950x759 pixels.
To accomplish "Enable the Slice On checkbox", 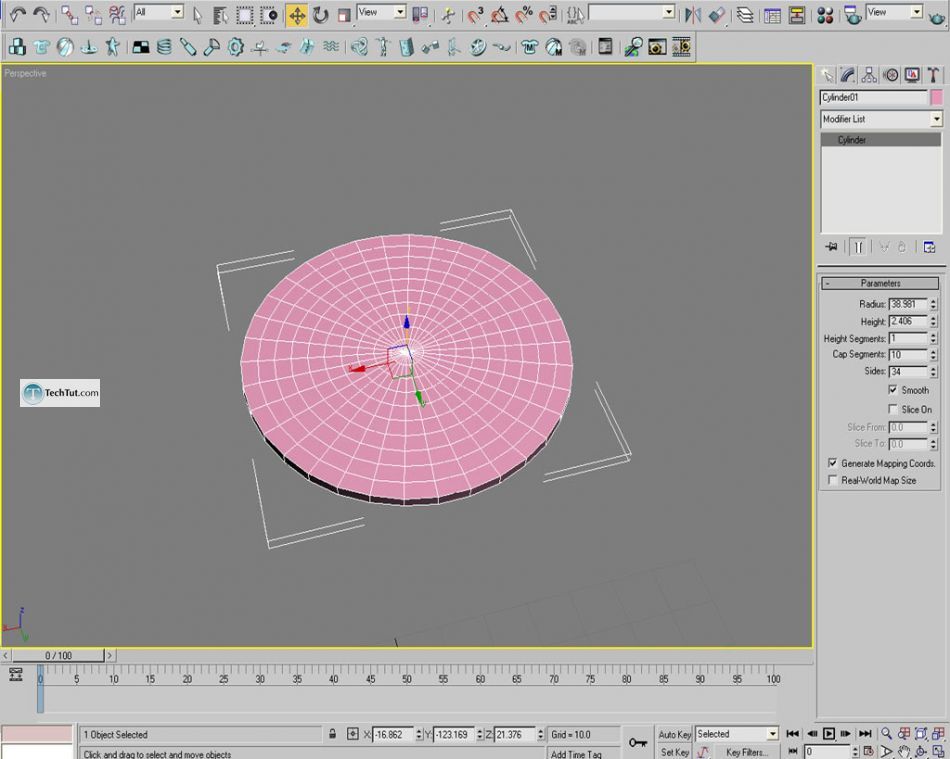I will point(893,409).
